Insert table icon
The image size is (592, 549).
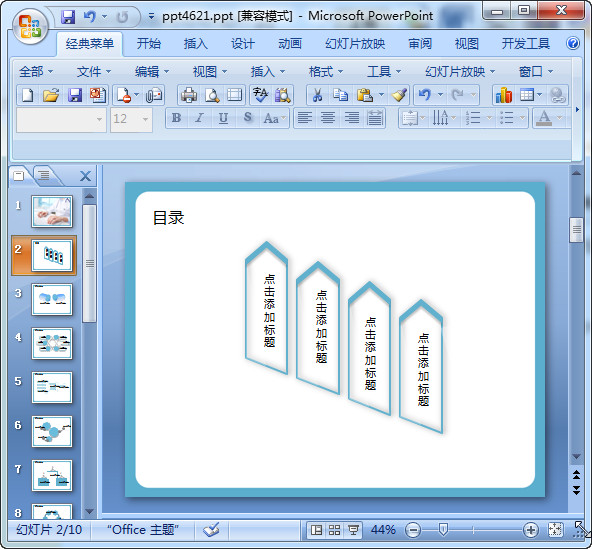coord(527,95)
